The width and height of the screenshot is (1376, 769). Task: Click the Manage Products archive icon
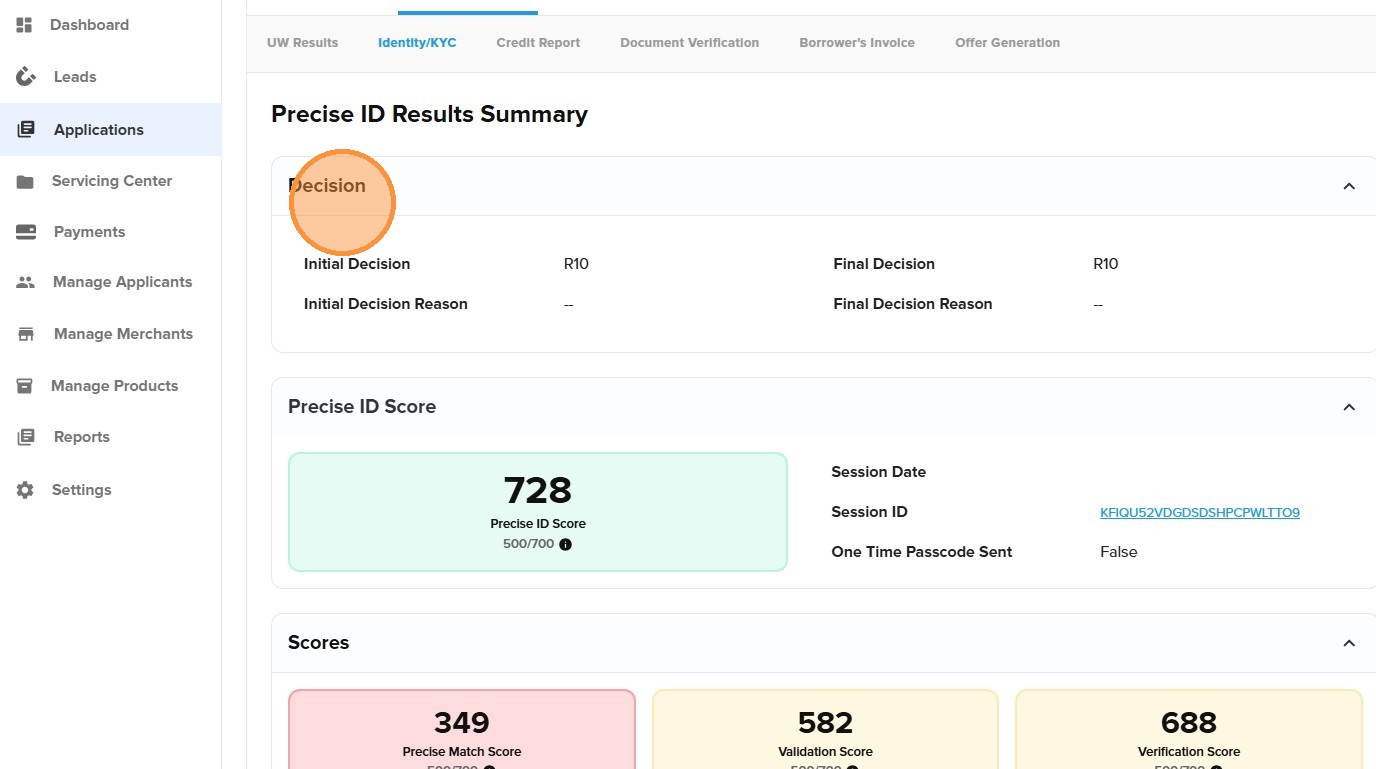click(x=25, y=386)
